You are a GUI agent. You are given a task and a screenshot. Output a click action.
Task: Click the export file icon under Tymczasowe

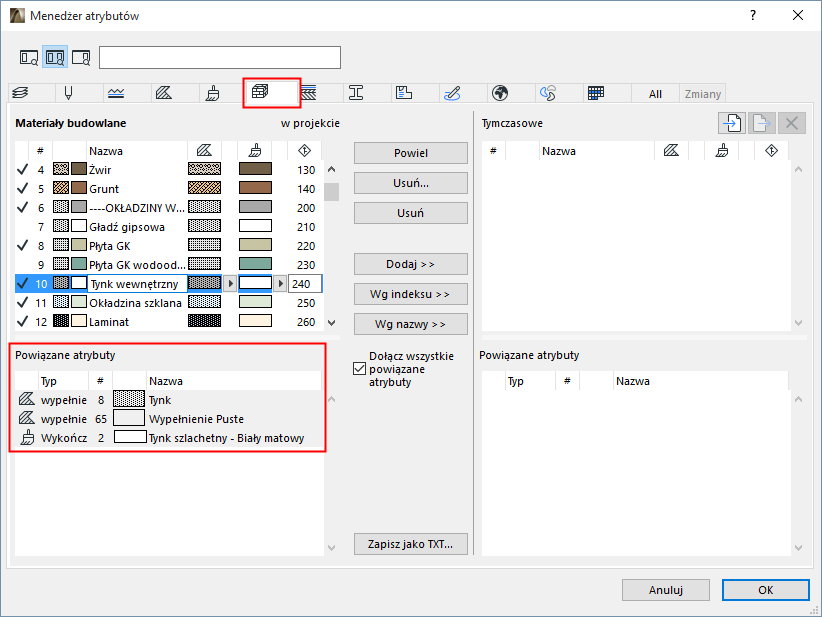762,123
